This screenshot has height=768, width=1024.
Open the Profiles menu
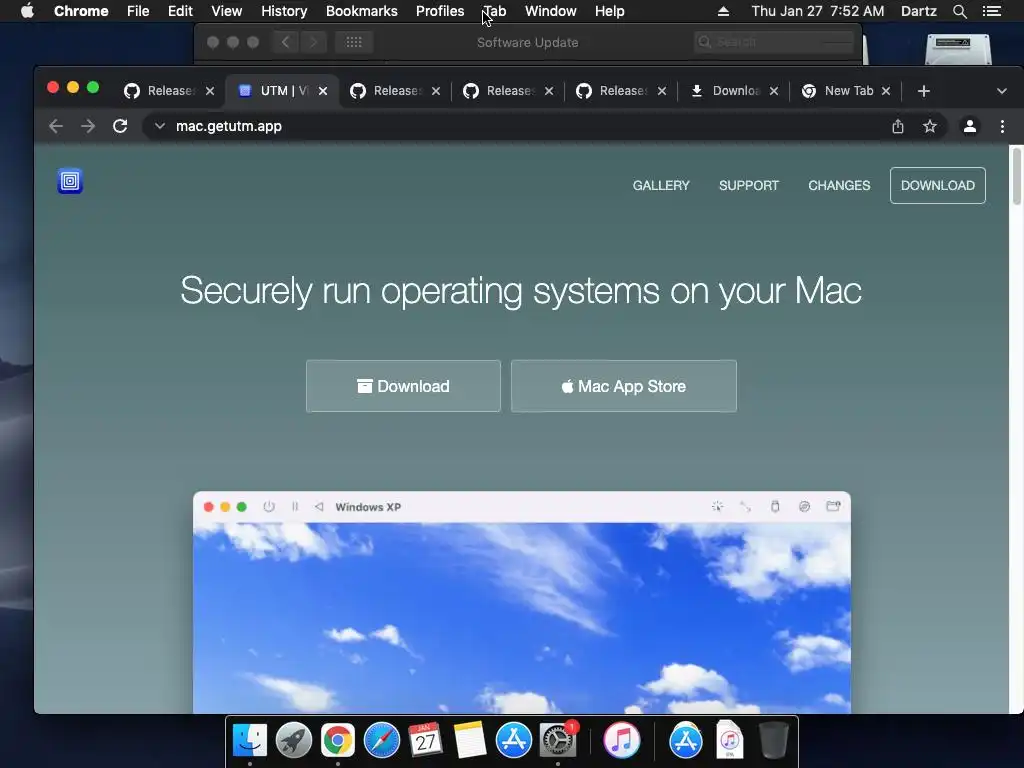click(x=440, y=11)
